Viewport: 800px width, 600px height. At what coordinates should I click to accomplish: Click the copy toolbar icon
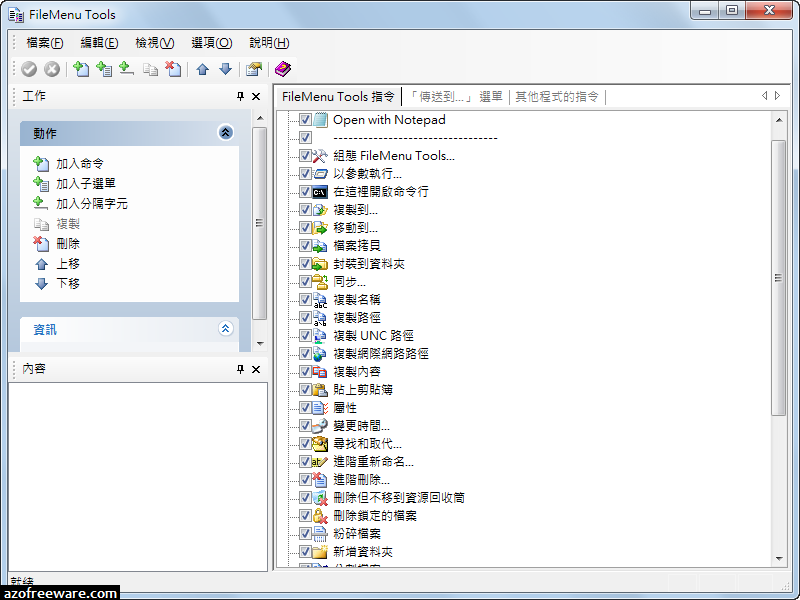pyautogui.click(x=150, y=69)
